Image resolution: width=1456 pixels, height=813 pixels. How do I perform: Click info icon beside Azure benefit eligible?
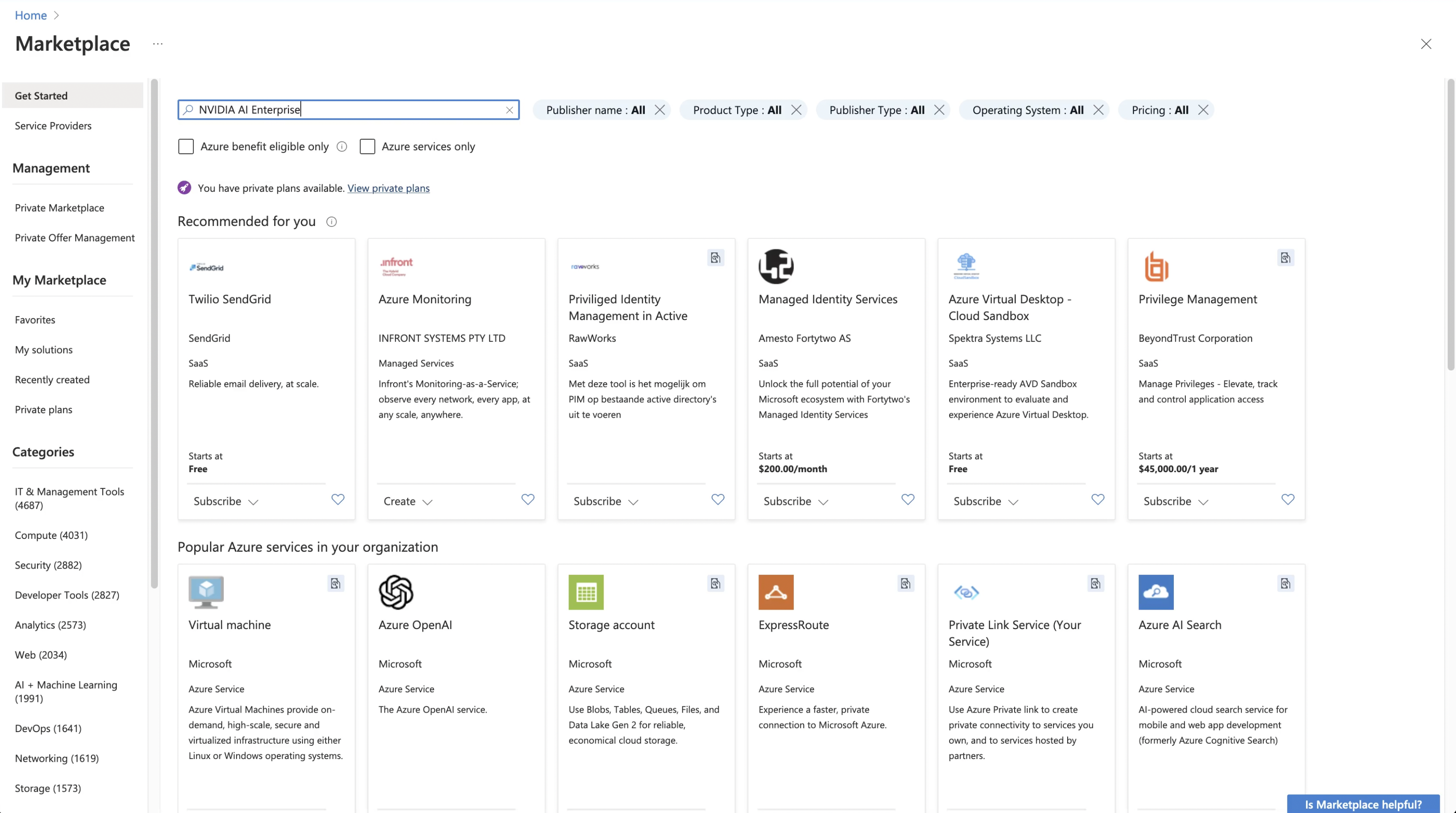pos(342,147)
